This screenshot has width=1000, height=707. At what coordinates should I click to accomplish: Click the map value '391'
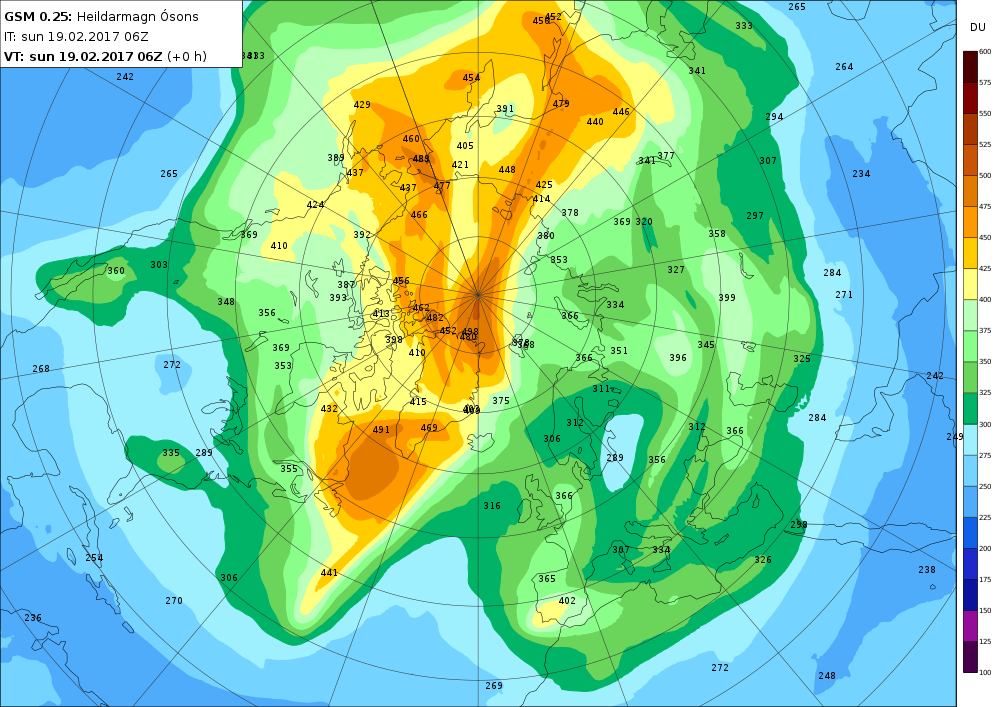[505, 108]
